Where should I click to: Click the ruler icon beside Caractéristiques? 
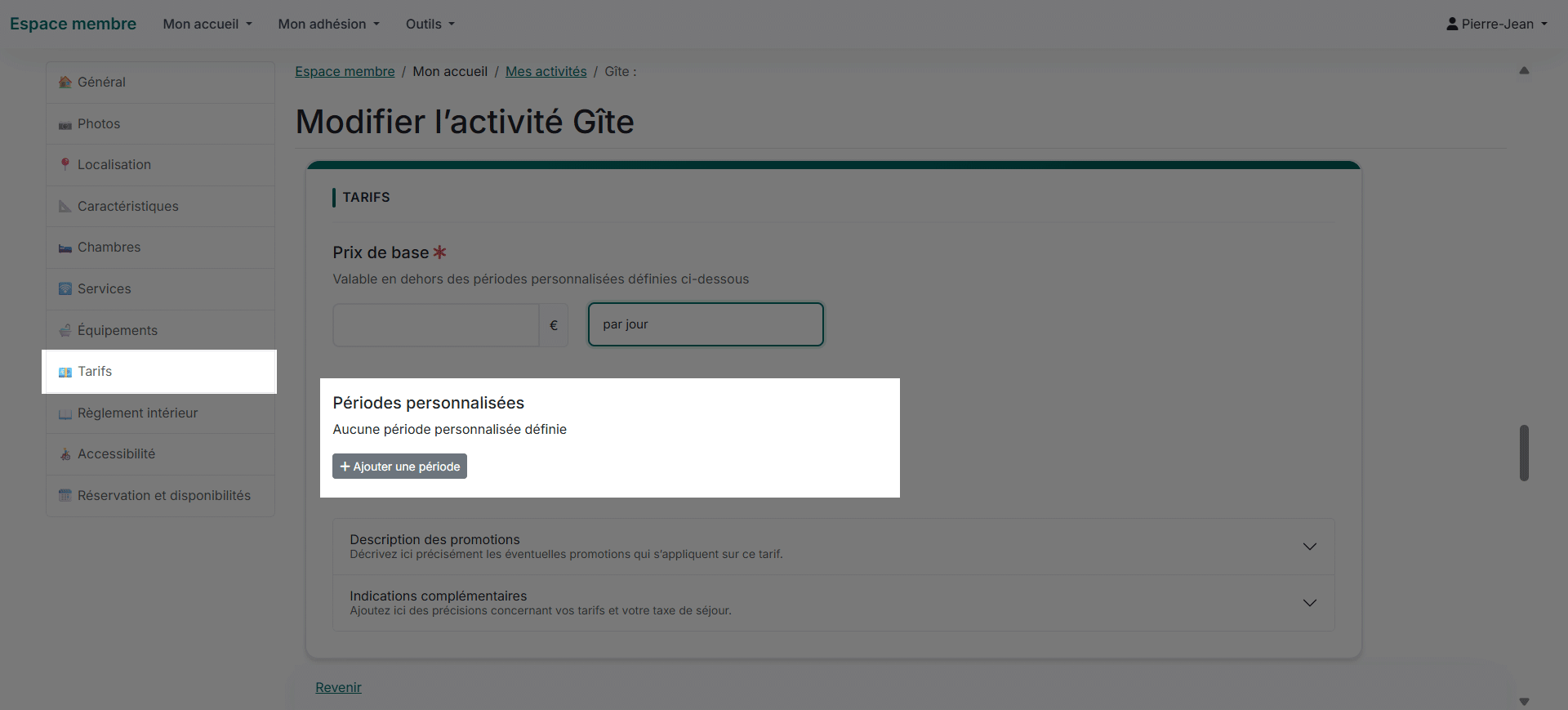65,207
